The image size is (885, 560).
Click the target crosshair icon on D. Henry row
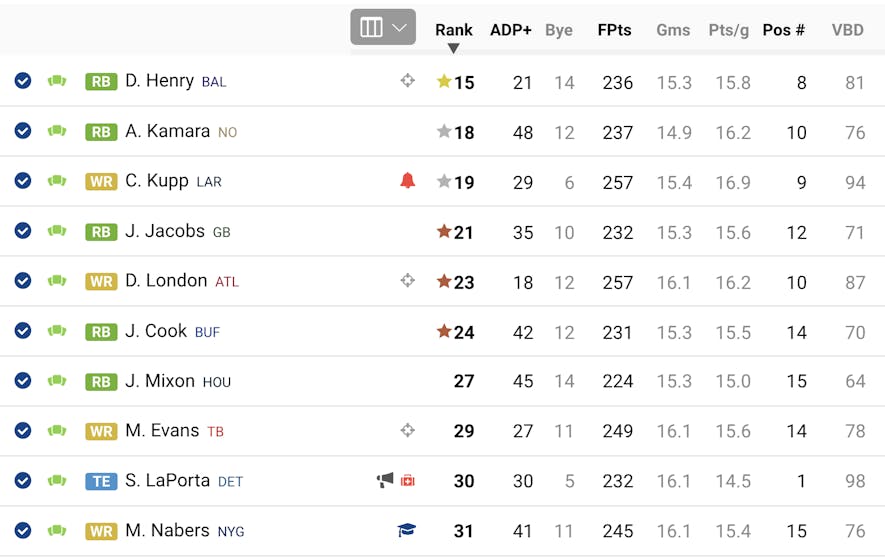(408, 81)
